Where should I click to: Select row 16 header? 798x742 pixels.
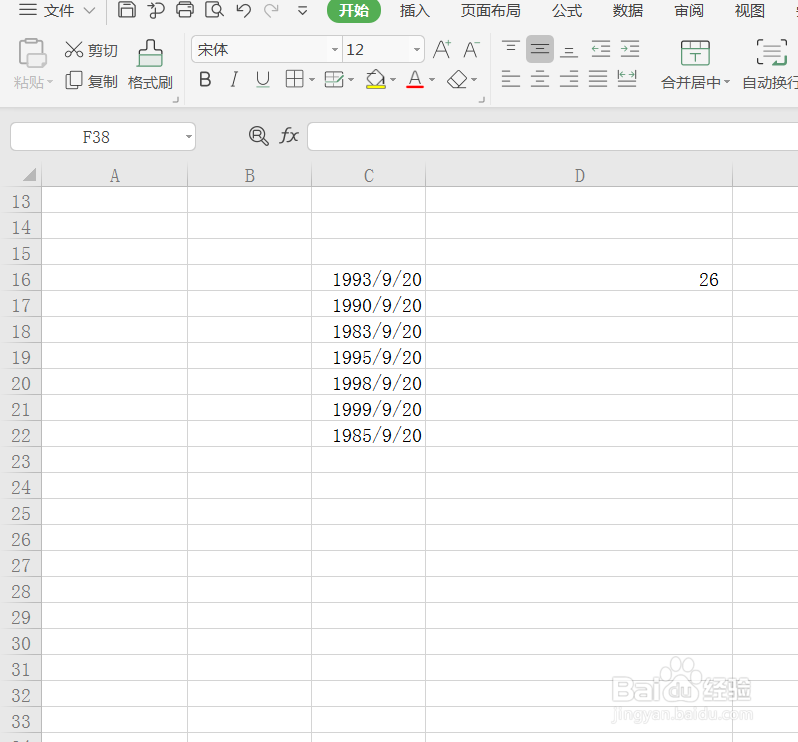(21, 279)
